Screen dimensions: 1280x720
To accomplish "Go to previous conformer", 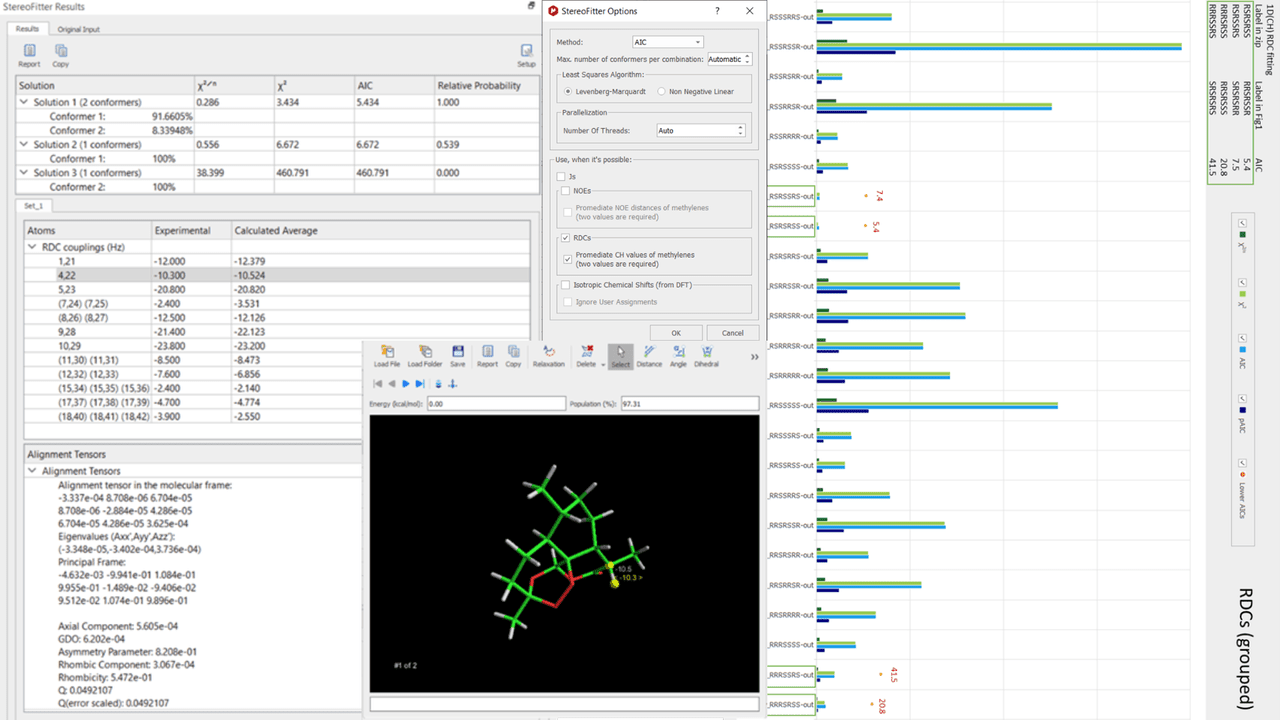I will click(x=392, y=384).
